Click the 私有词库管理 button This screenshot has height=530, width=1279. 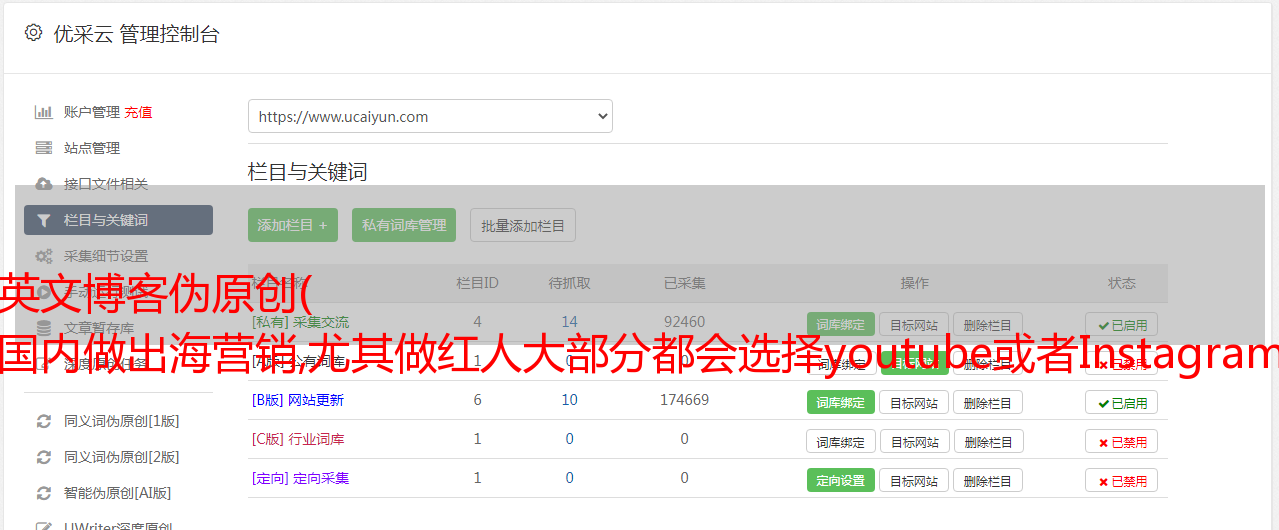pos(404,225)
